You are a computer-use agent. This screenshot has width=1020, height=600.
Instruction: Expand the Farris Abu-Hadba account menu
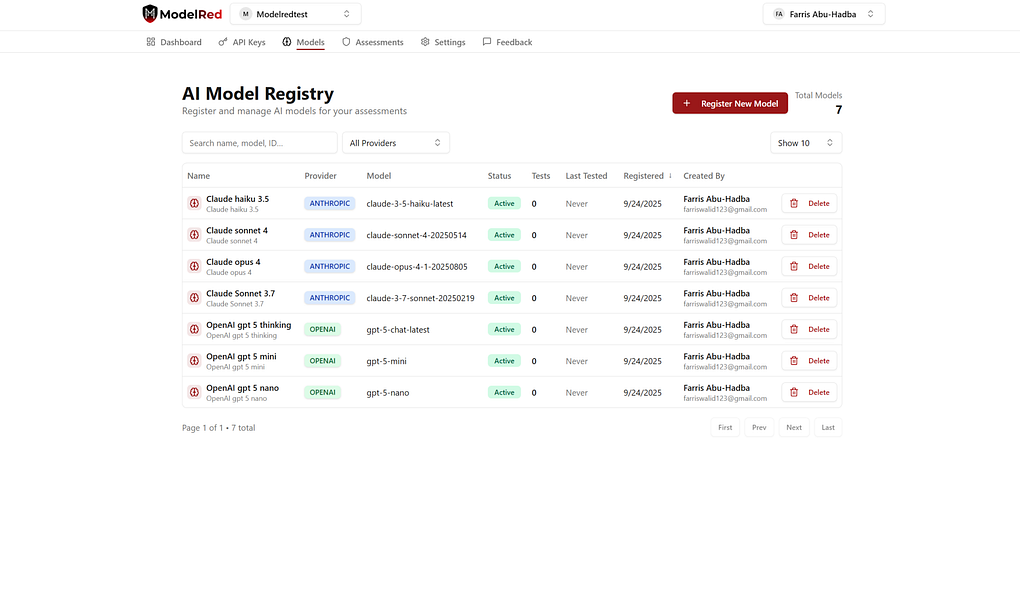click(x=824, y=14)
